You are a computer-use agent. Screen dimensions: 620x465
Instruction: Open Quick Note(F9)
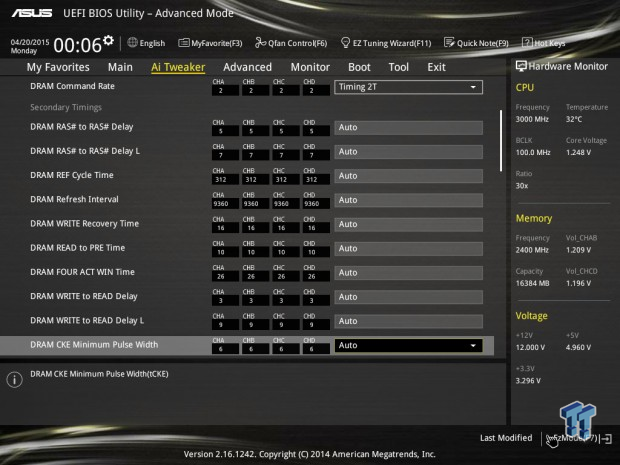point(476,43)
